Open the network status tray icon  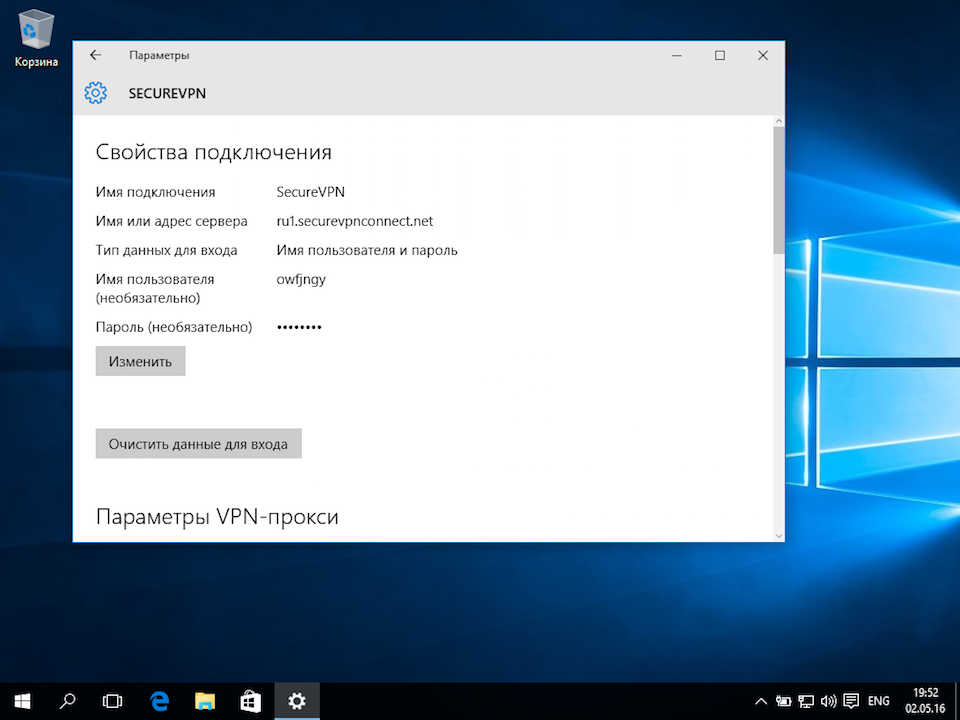point(806,701)
